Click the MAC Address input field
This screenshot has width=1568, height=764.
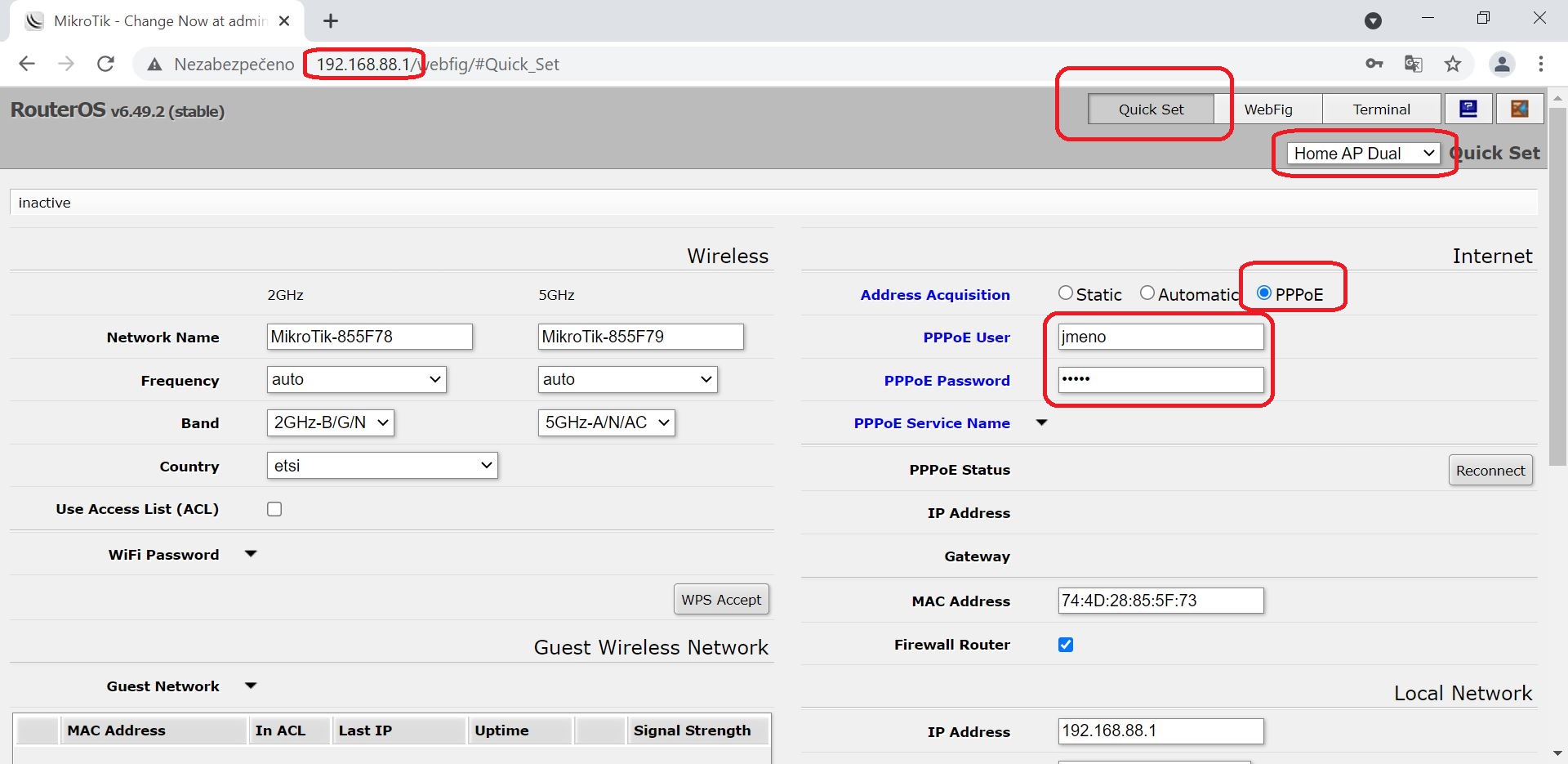[1161, 601]
